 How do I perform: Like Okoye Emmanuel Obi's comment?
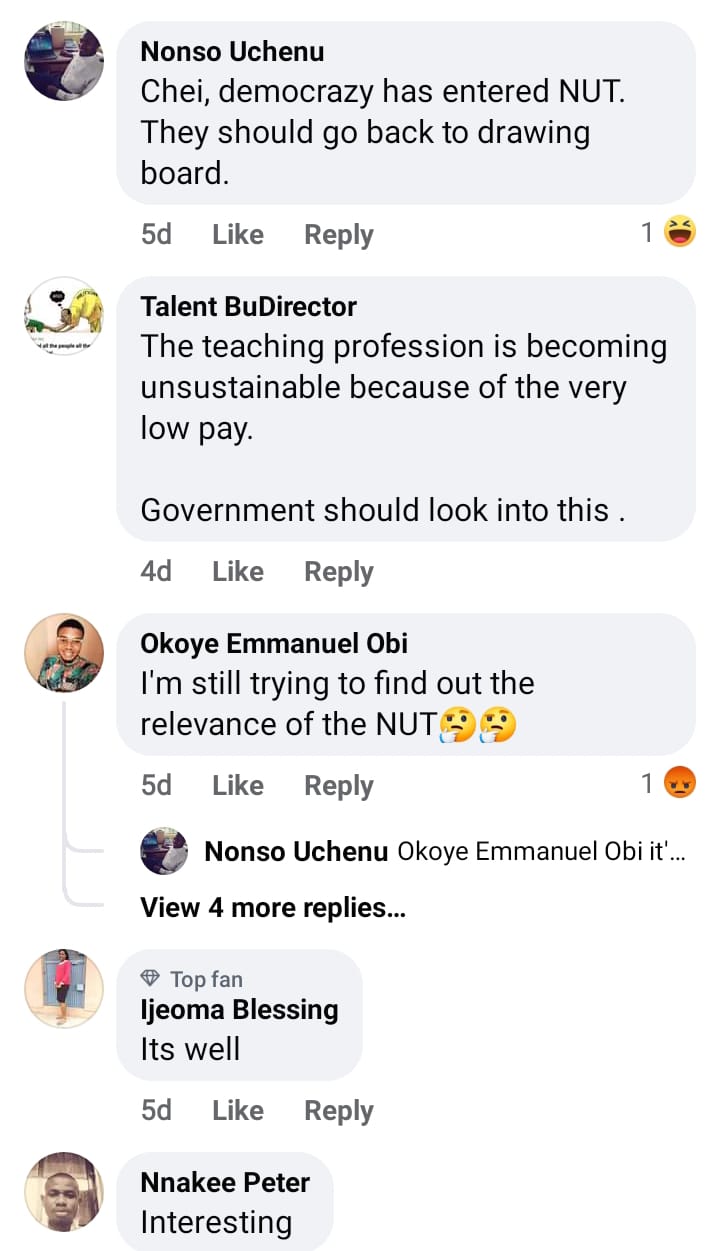point(238,785)
